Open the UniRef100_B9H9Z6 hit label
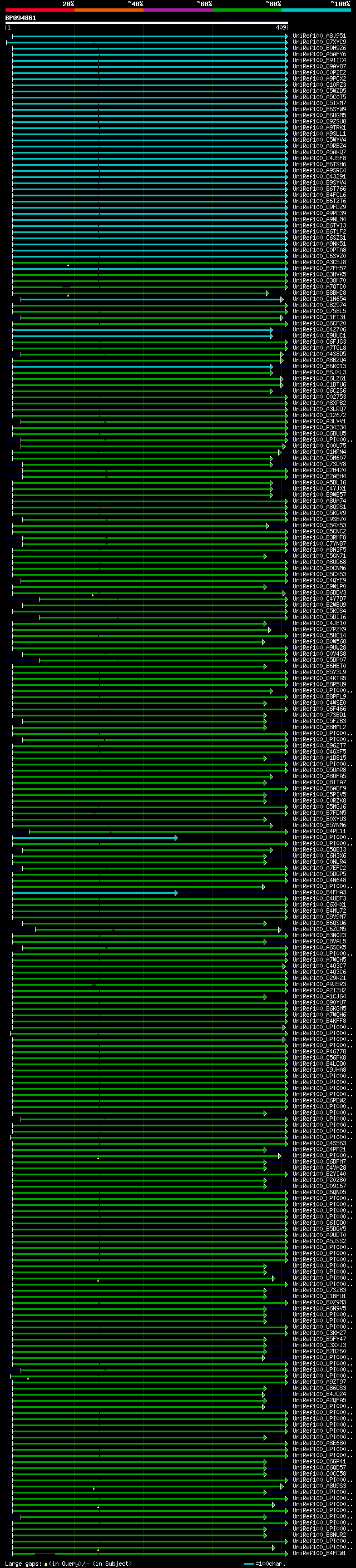356x1568 pixels. click(319, 48)
